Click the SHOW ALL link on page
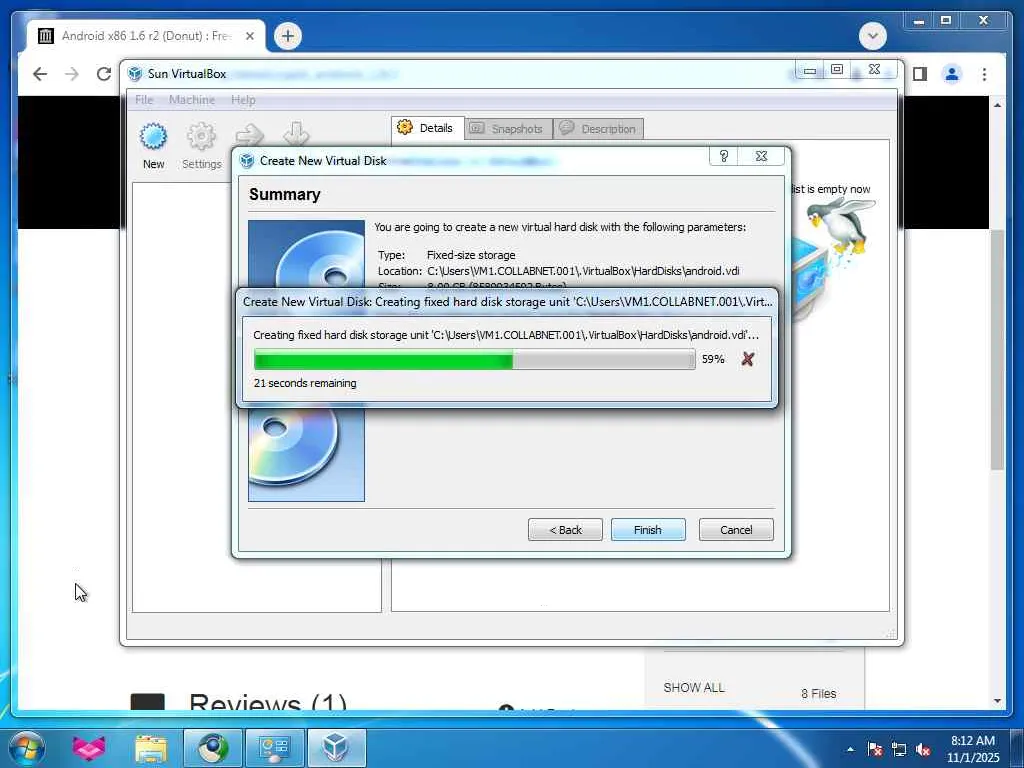 click(x=694, y=687)
